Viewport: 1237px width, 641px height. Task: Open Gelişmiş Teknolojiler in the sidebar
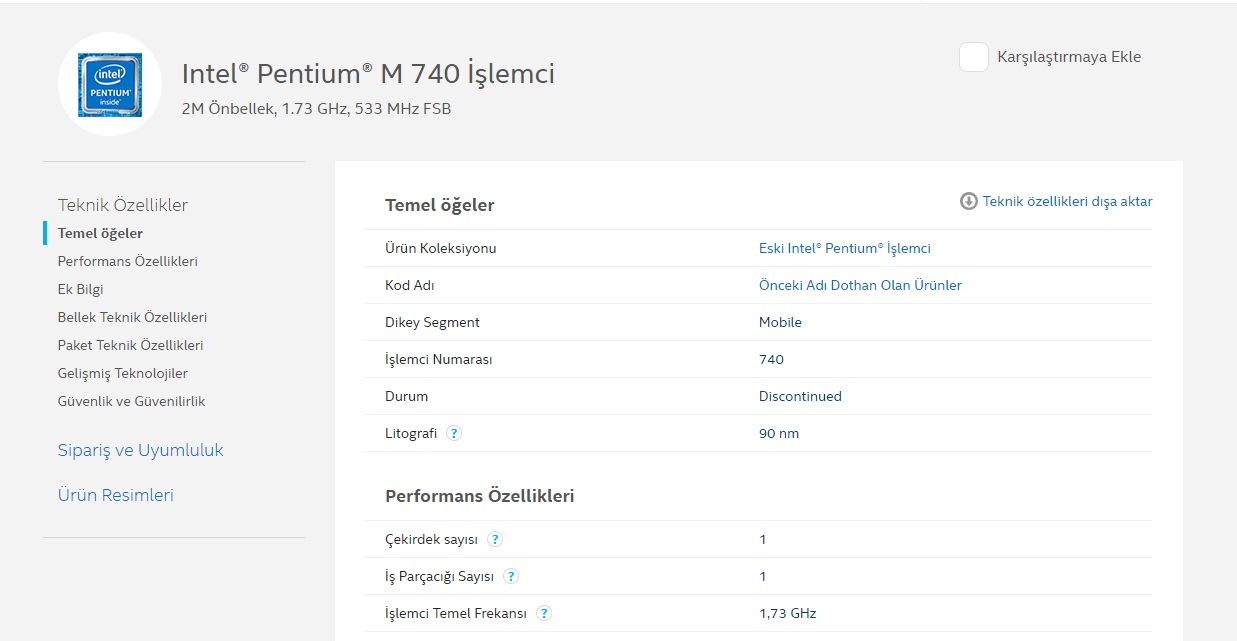coord(122,373)
